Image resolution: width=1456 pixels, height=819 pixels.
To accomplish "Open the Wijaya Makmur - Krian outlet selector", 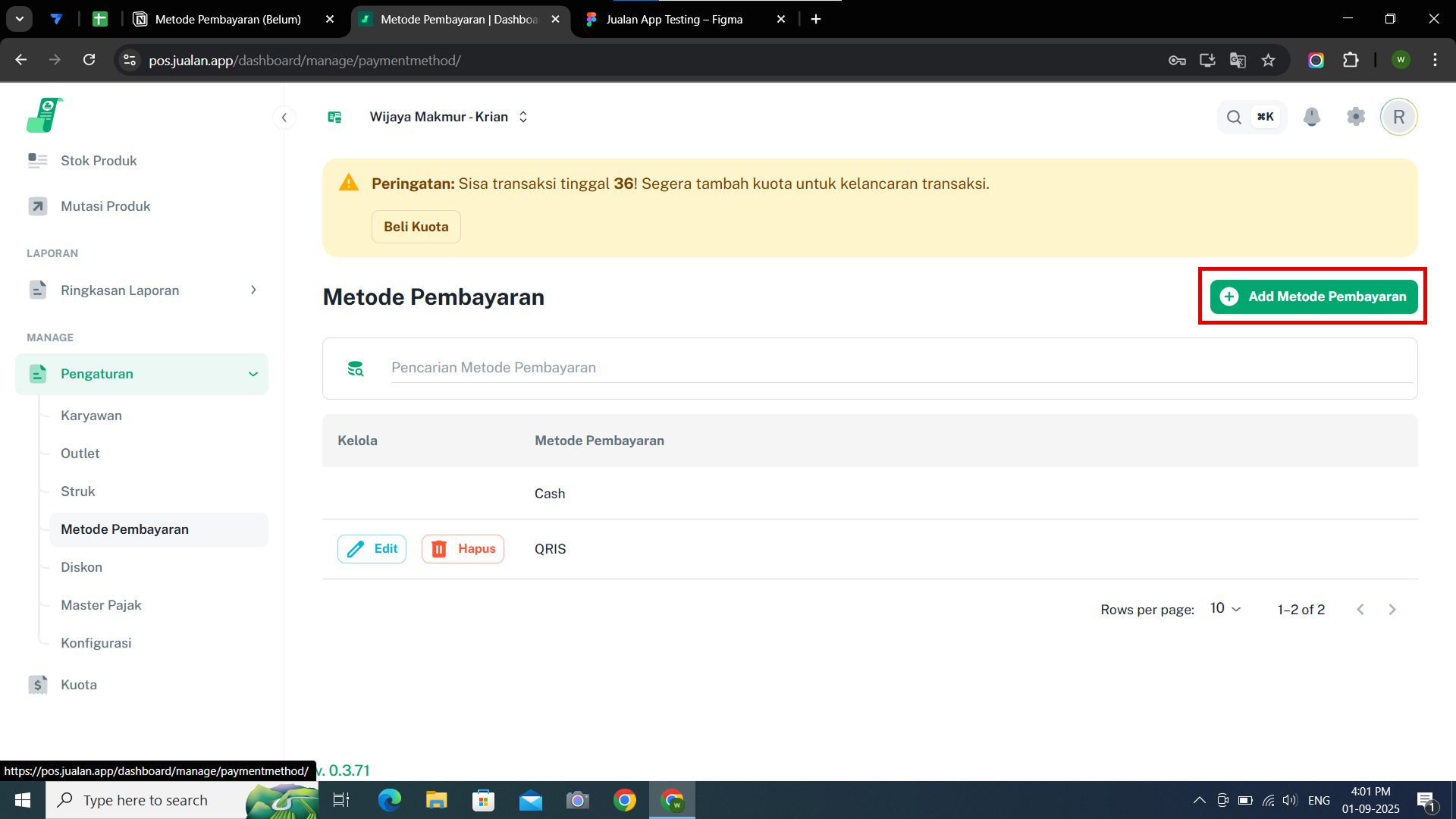I will (447, 117).
